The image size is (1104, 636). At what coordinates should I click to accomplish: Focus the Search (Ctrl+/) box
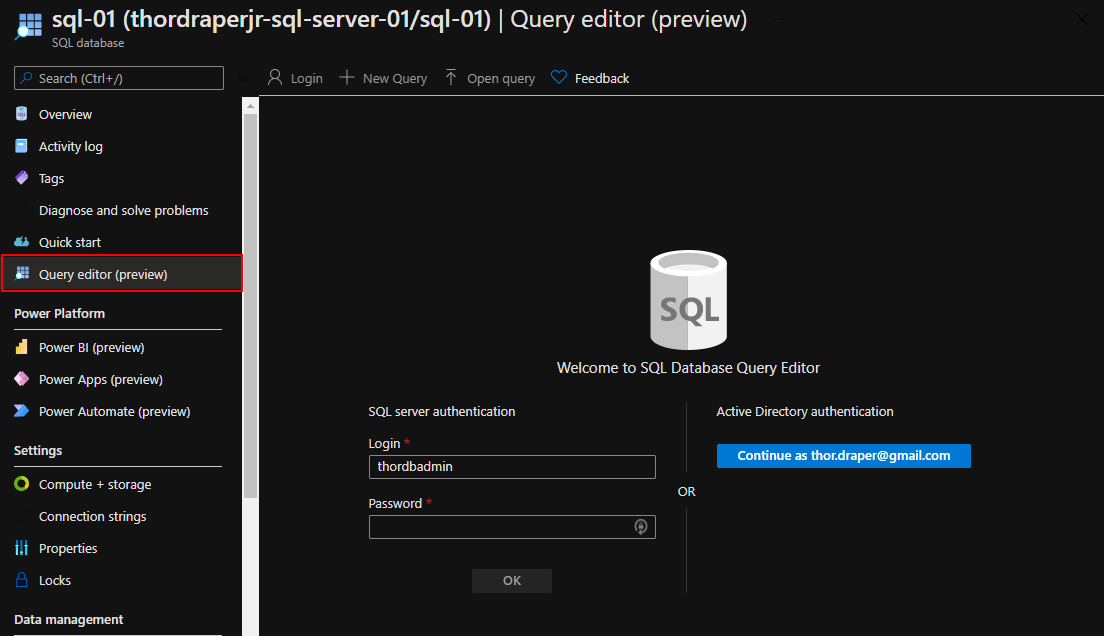coord(119,78)
